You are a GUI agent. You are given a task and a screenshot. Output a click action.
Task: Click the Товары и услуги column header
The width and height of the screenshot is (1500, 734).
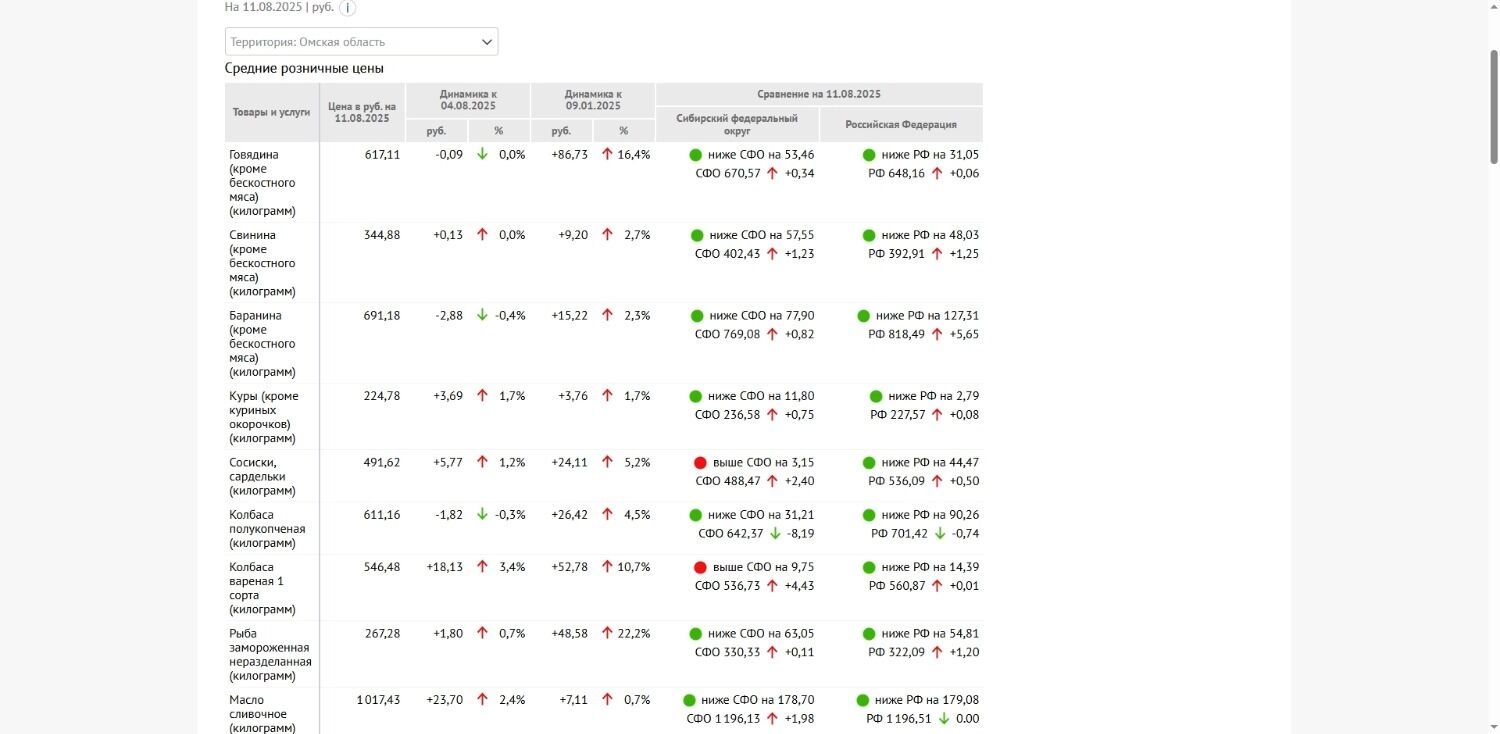pyautogui.click(x=271, y=112)
